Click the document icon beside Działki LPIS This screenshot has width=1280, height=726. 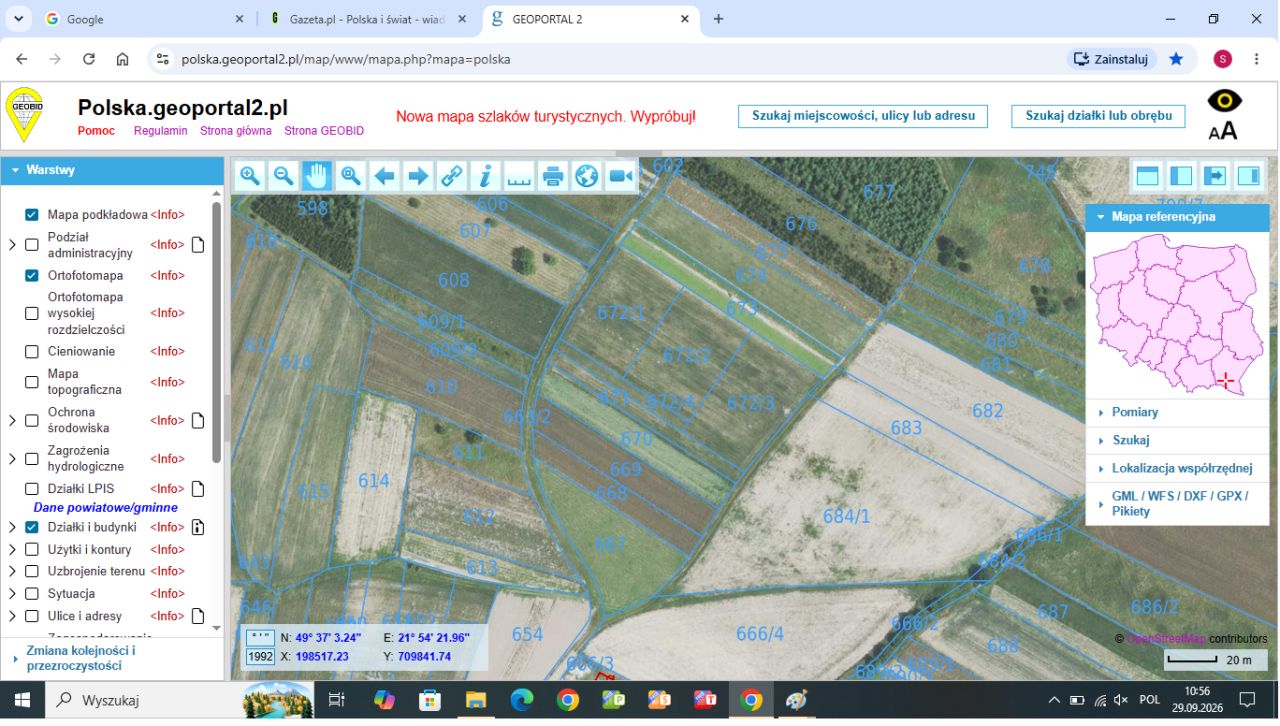(198, 489)
